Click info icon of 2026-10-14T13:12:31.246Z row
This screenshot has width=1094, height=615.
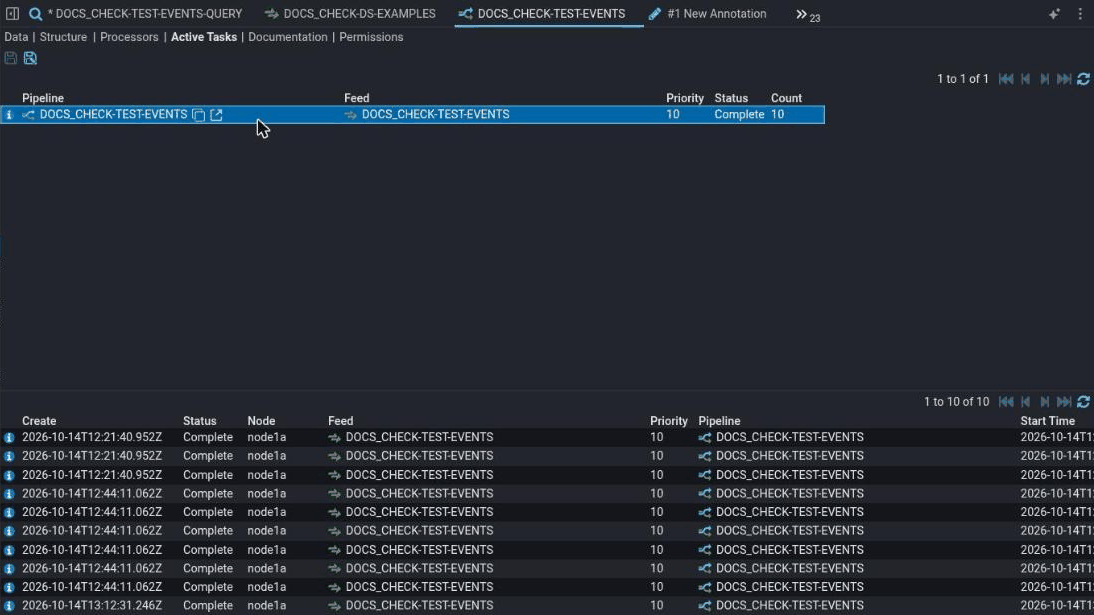click(x=8, y=606)
